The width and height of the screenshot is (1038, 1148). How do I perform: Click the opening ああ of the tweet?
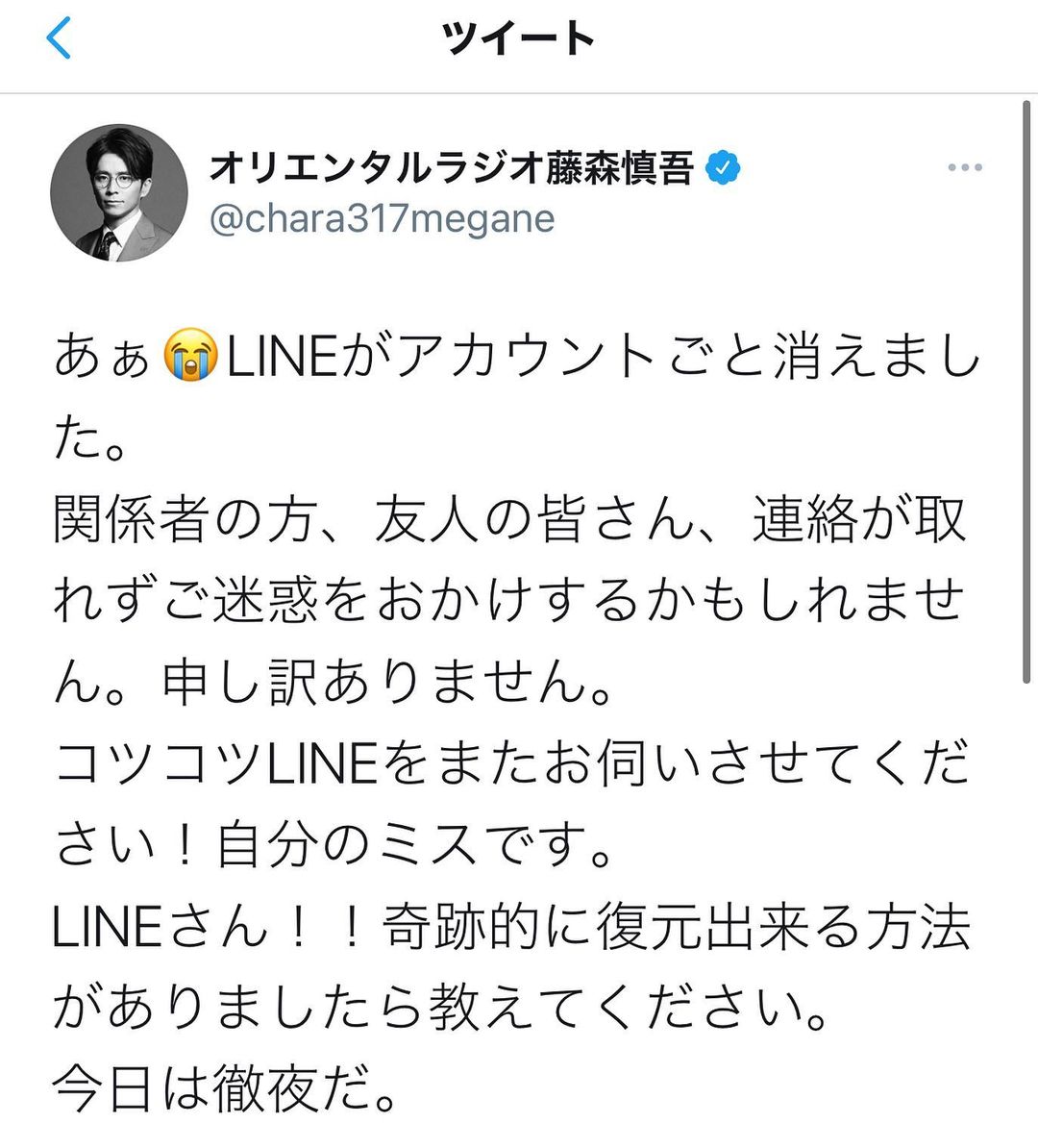pyautogui.click(x=103, y=358)
